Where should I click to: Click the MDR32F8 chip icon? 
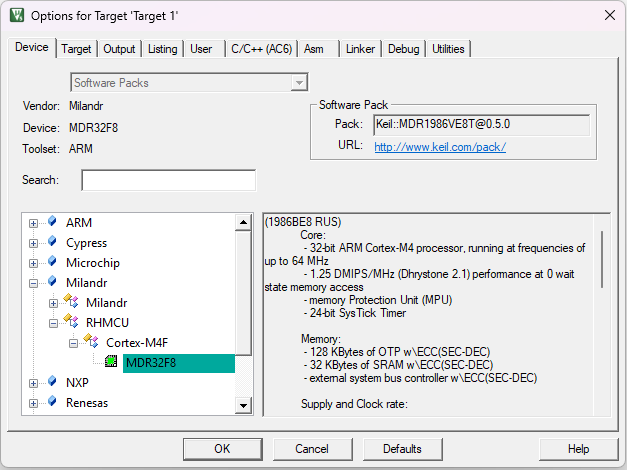[111, 362]
